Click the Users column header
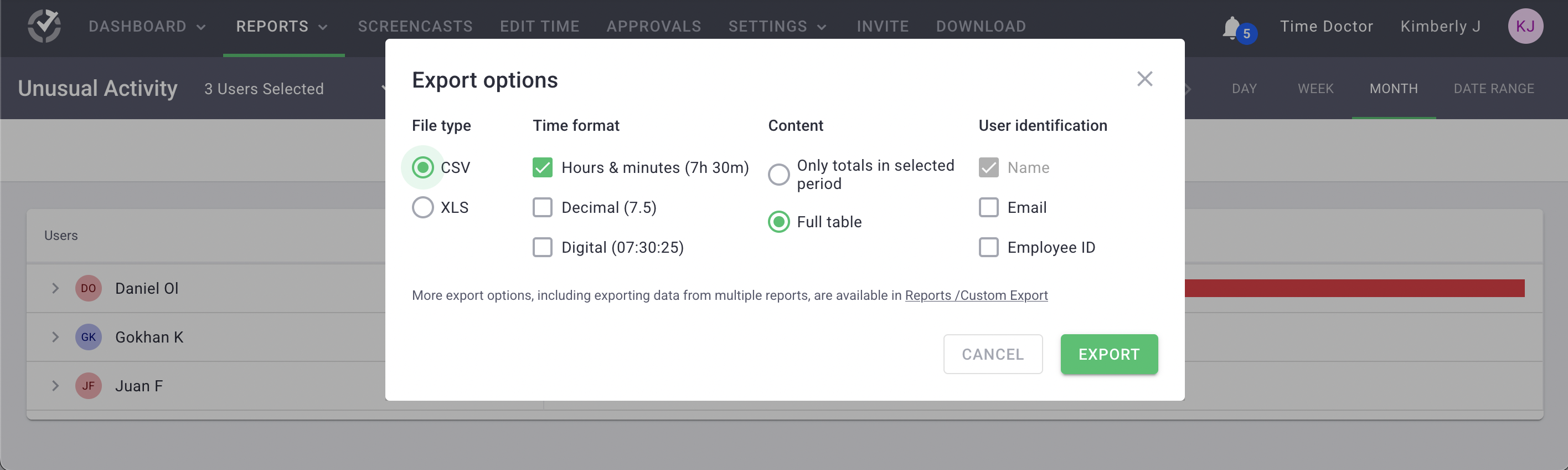Viewport: 1568px width, 470px height. tap(61, 236)
